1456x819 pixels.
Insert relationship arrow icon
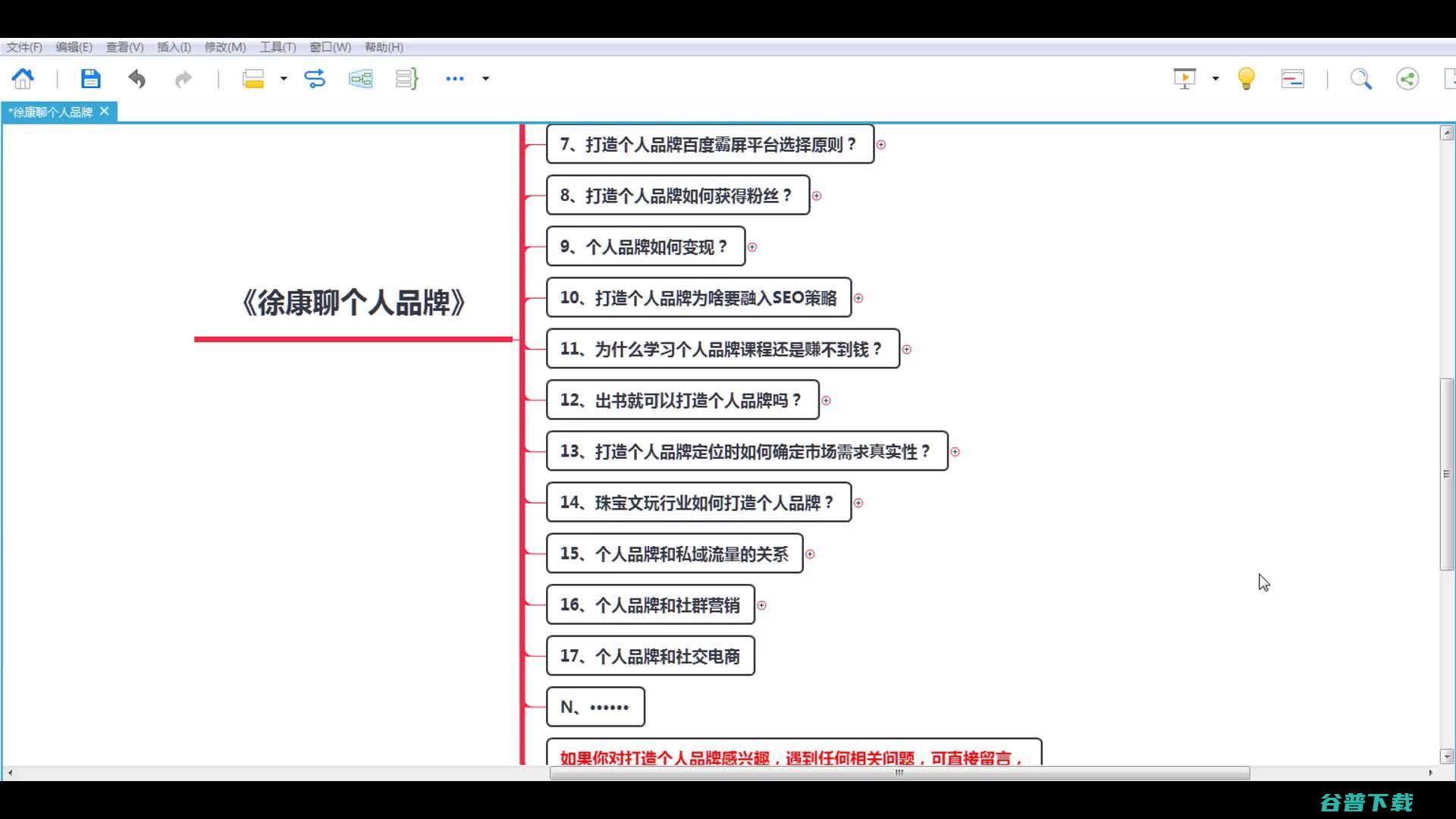[315, 78]
